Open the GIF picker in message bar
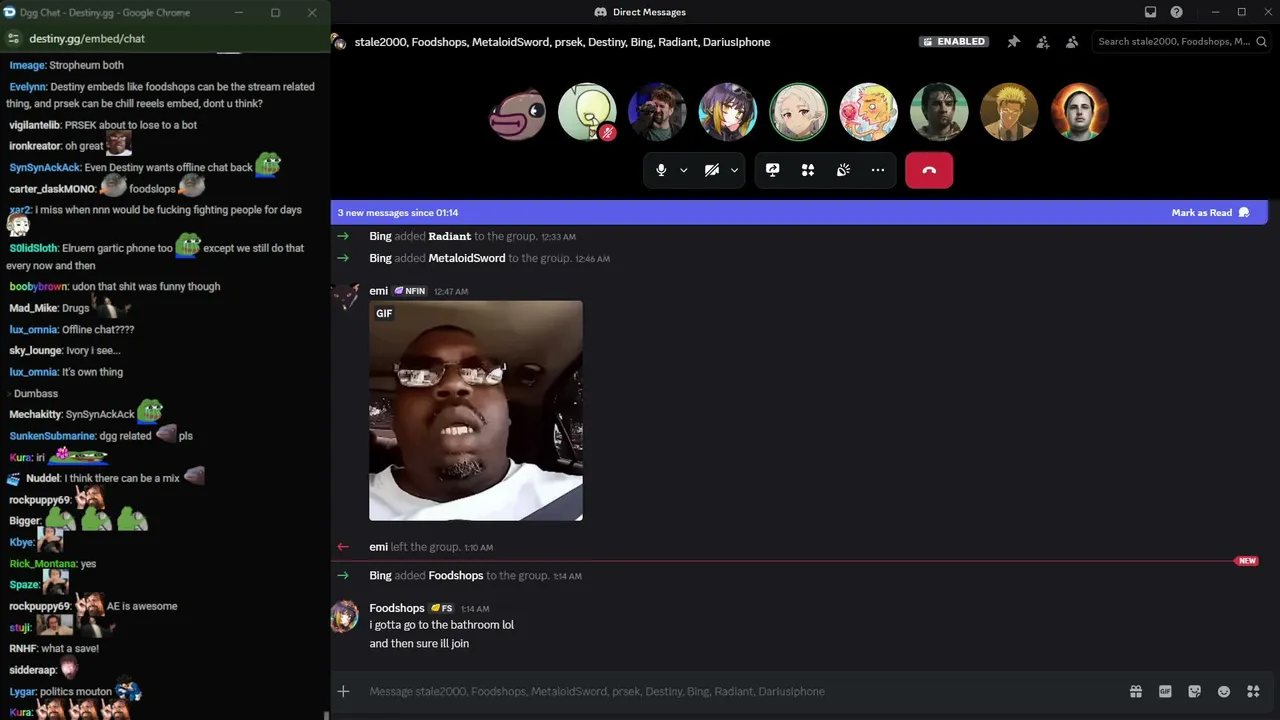 tap(1165, 691)
